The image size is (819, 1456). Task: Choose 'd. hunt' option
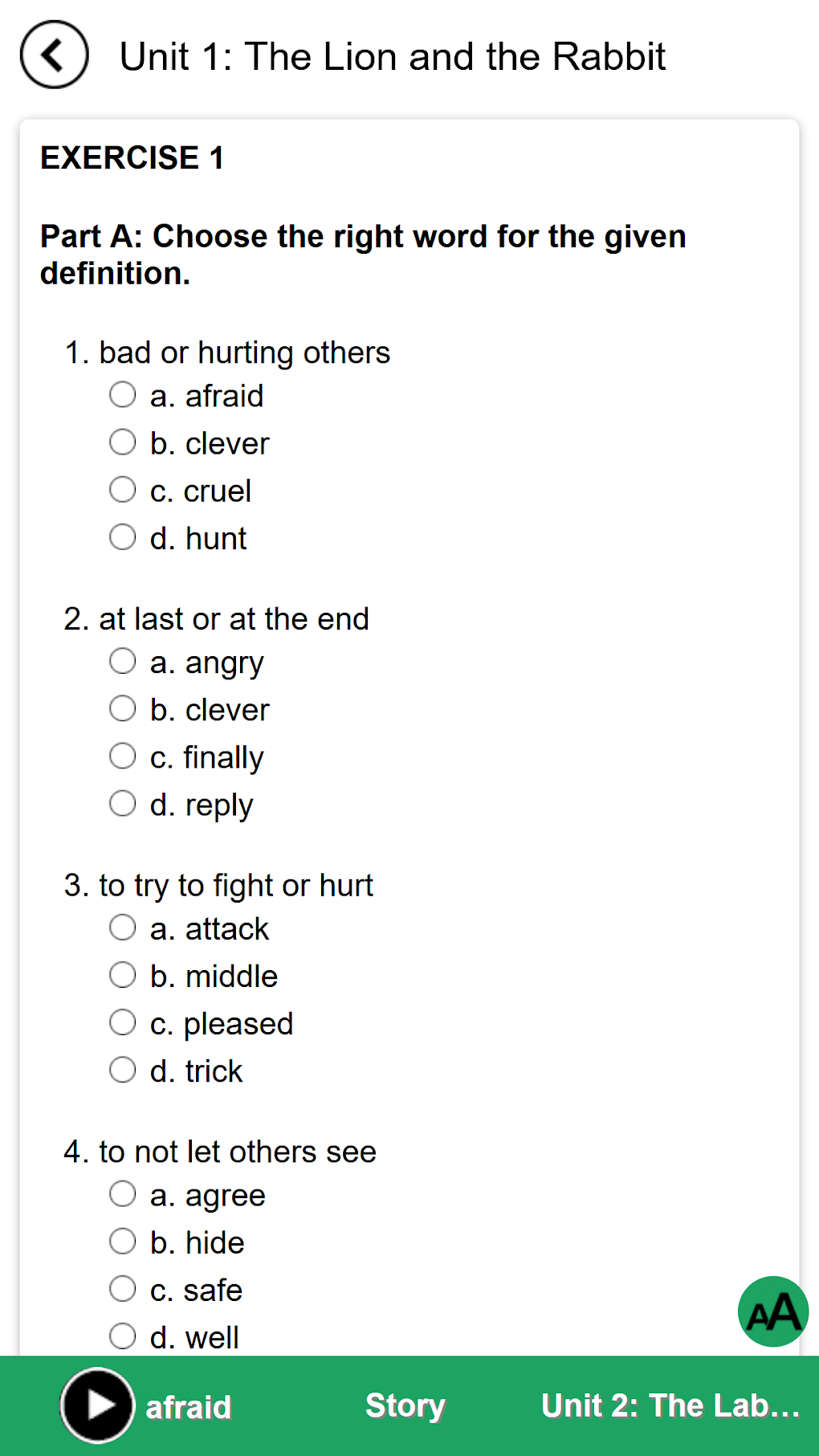(123, 537)
